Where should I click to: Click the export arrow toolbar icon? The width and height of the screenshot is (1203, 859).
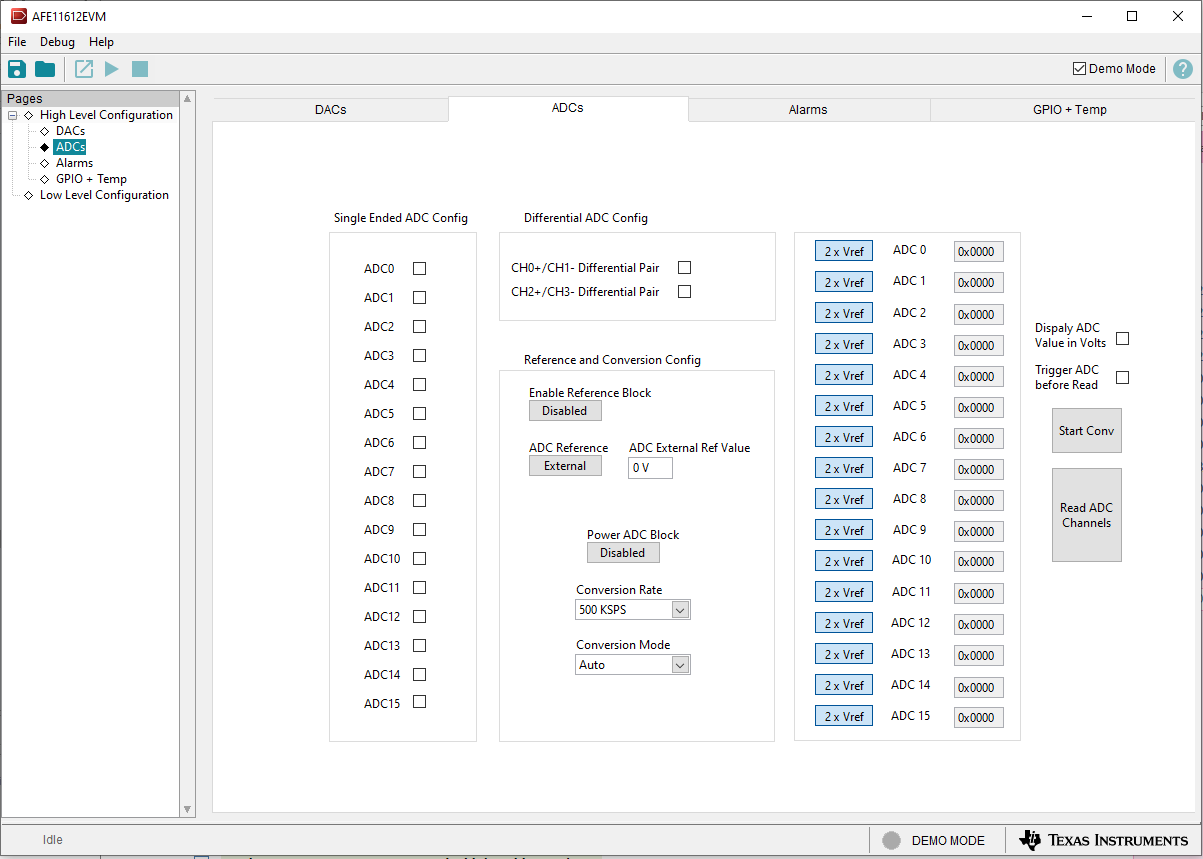tap(84, 69)
